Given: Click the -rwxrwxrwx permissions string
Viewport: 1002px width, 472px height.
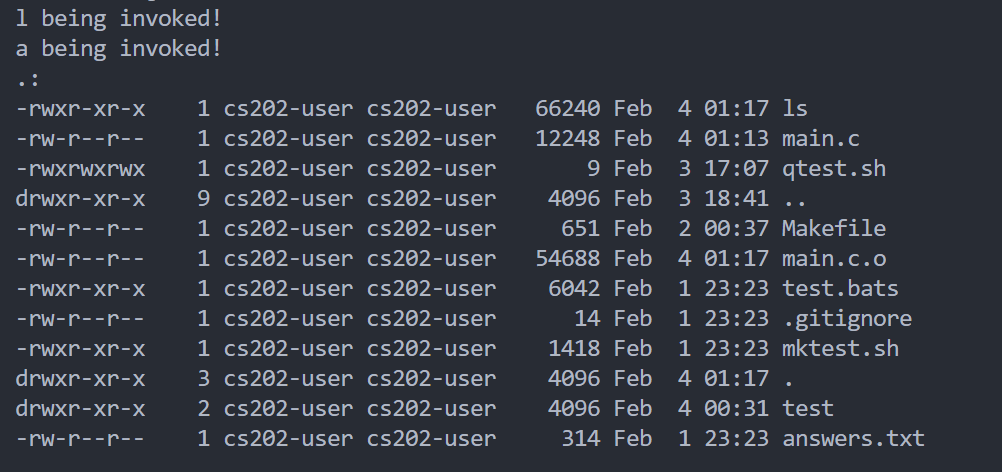Looking at the screenshot, I should (81, 169).
